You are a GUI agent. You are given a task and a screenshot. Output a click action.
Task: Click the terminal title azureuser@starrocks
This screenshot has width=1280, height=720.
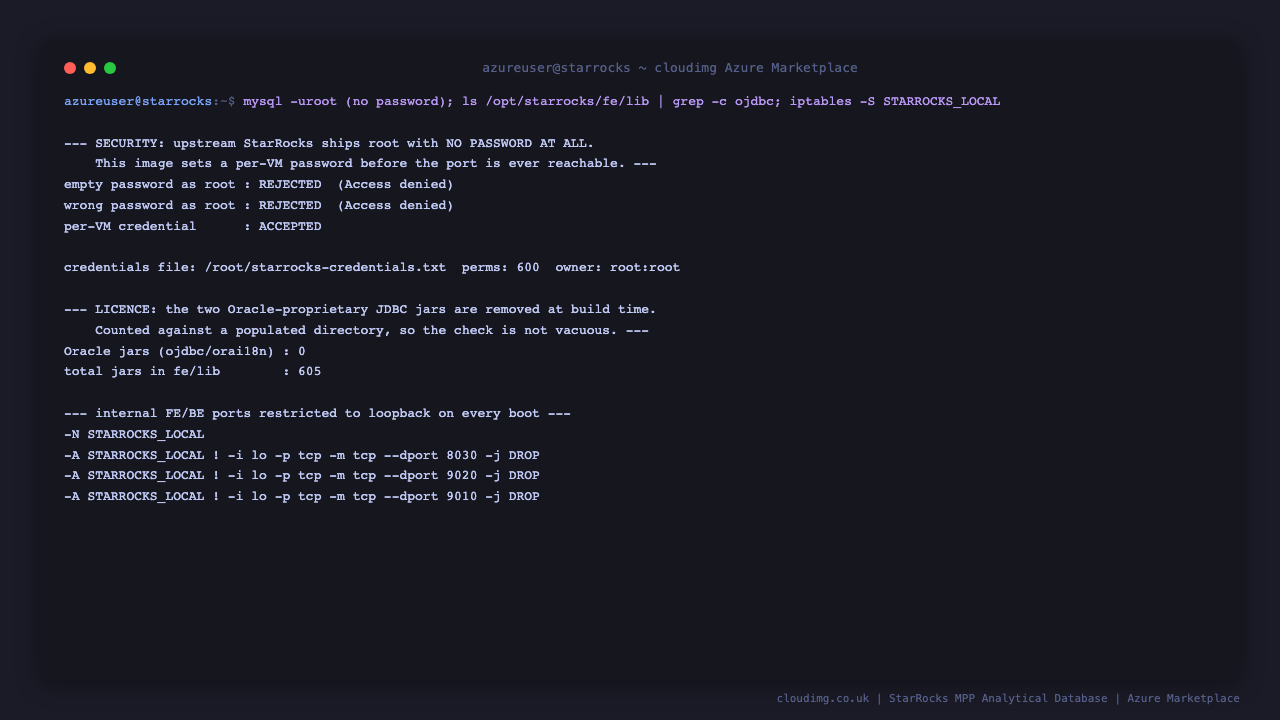[670, 68]
